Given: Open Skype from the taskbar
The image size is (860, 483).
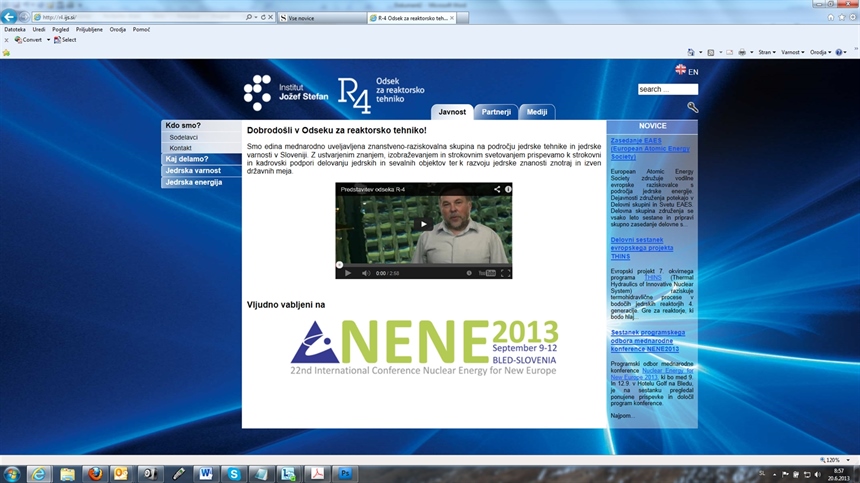Looking at the screenshot, I should click(234, 473).
